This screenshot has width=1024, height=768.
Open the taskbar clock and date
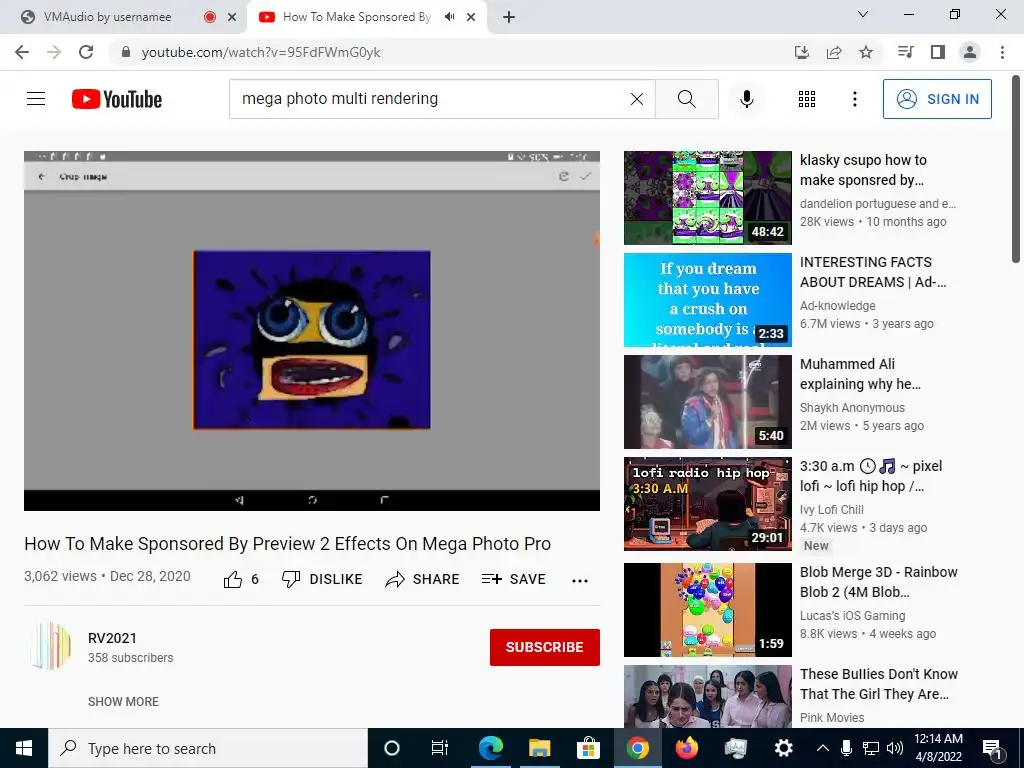(x=938, y=748)
